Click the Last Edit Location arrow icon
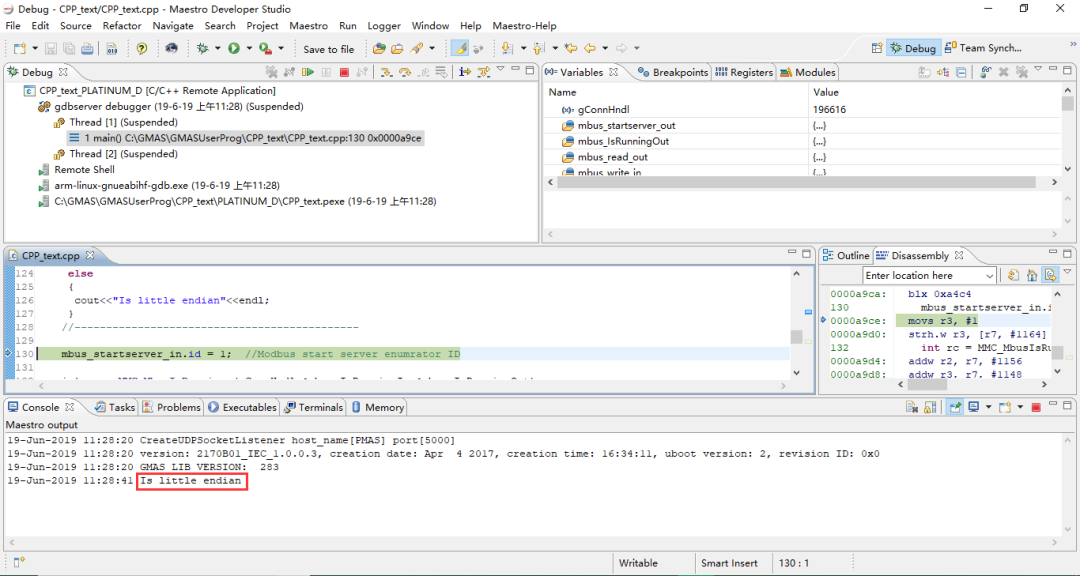 click(x=570, y=48)
